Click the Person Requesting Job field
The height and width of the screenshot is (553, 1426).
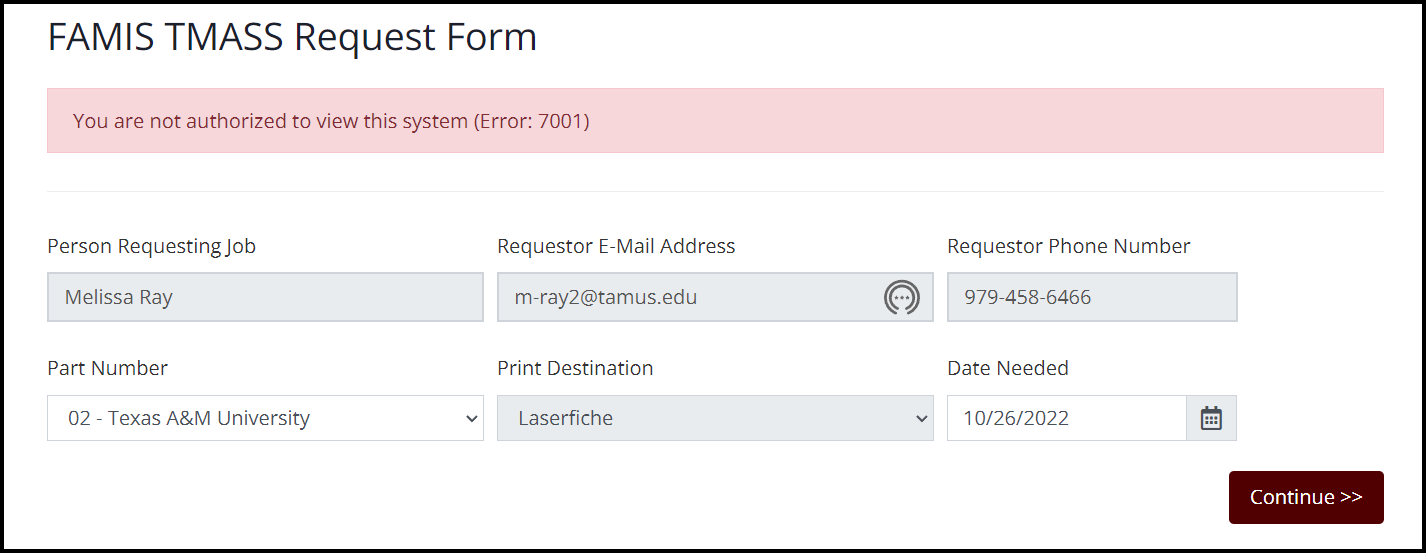tap(265, 297)
